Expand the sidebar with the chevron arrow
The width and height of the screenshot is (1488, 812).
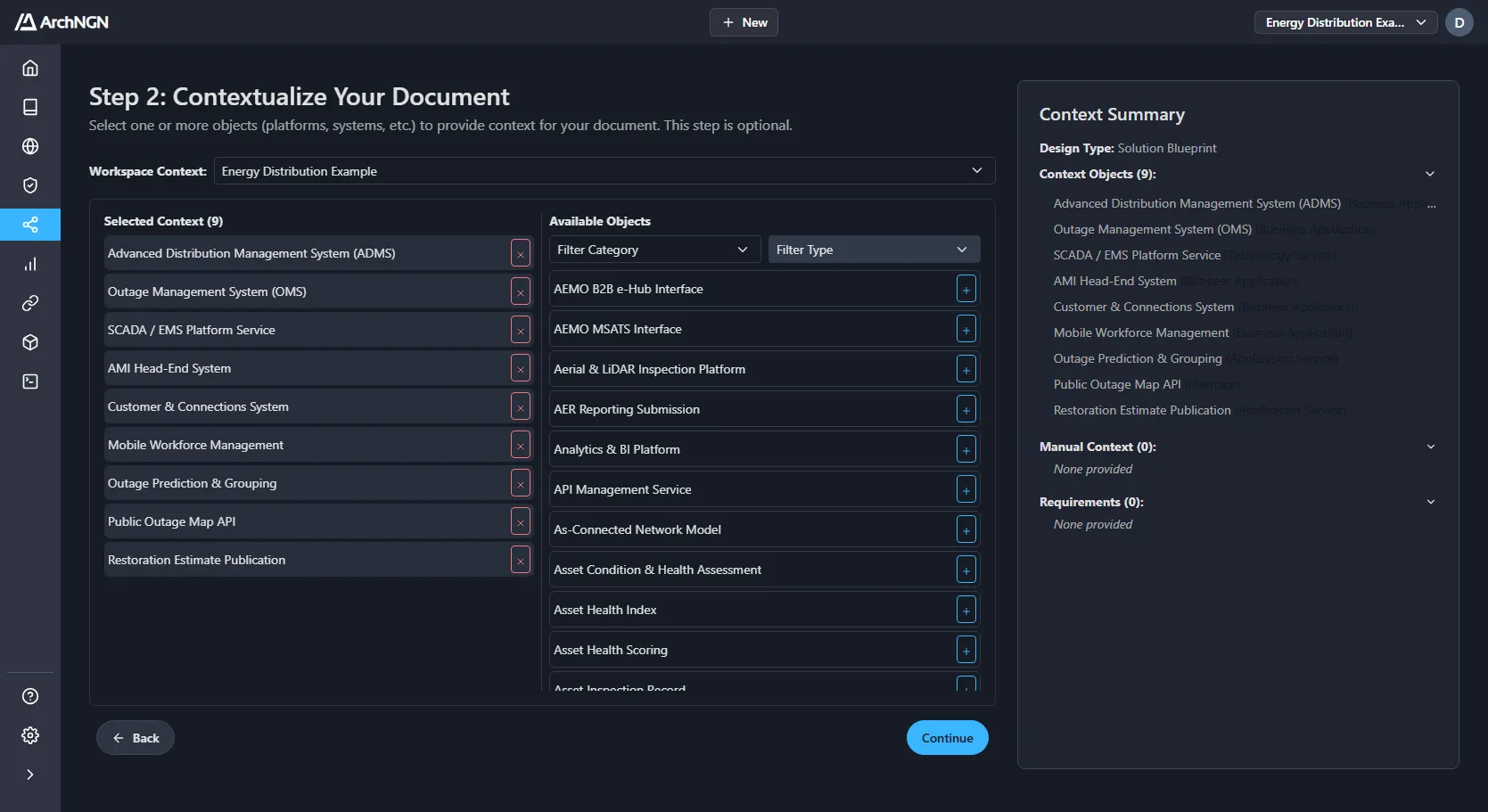point(30,775)
